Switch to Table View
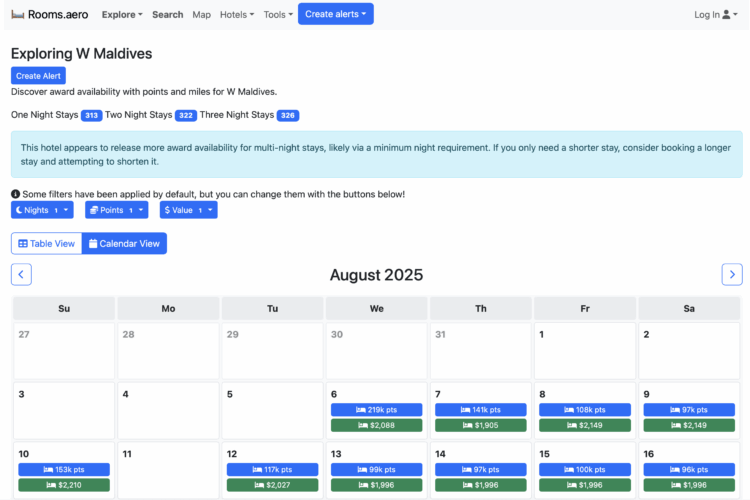Screen dimensions: 750x500 click(x=47, y=243)
